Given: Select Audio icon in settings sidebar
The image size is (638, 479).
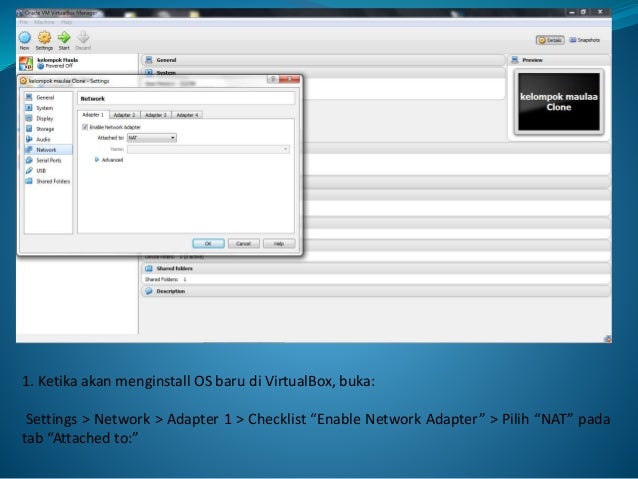Looking at the screenshot, I should click(29, 139).
